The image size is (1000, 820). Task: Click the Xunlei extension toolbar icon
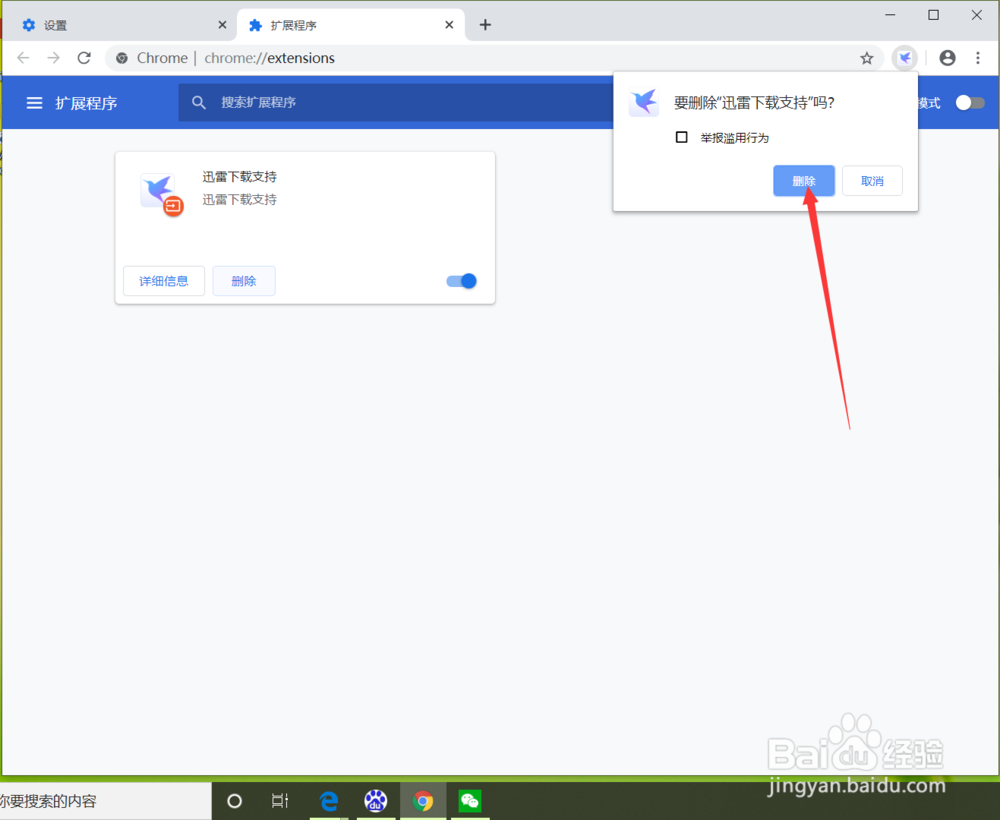(x=904, y=58)
